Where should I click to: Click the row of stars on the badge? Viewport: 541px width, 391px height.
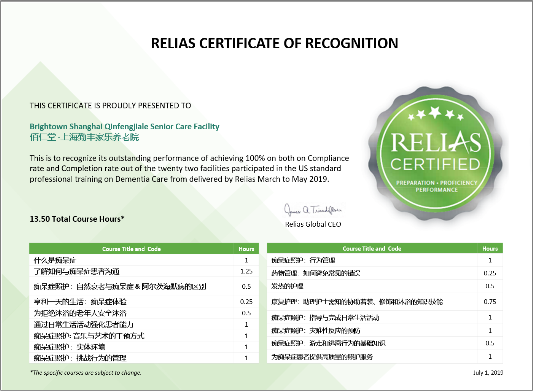(x=435, y=114)
